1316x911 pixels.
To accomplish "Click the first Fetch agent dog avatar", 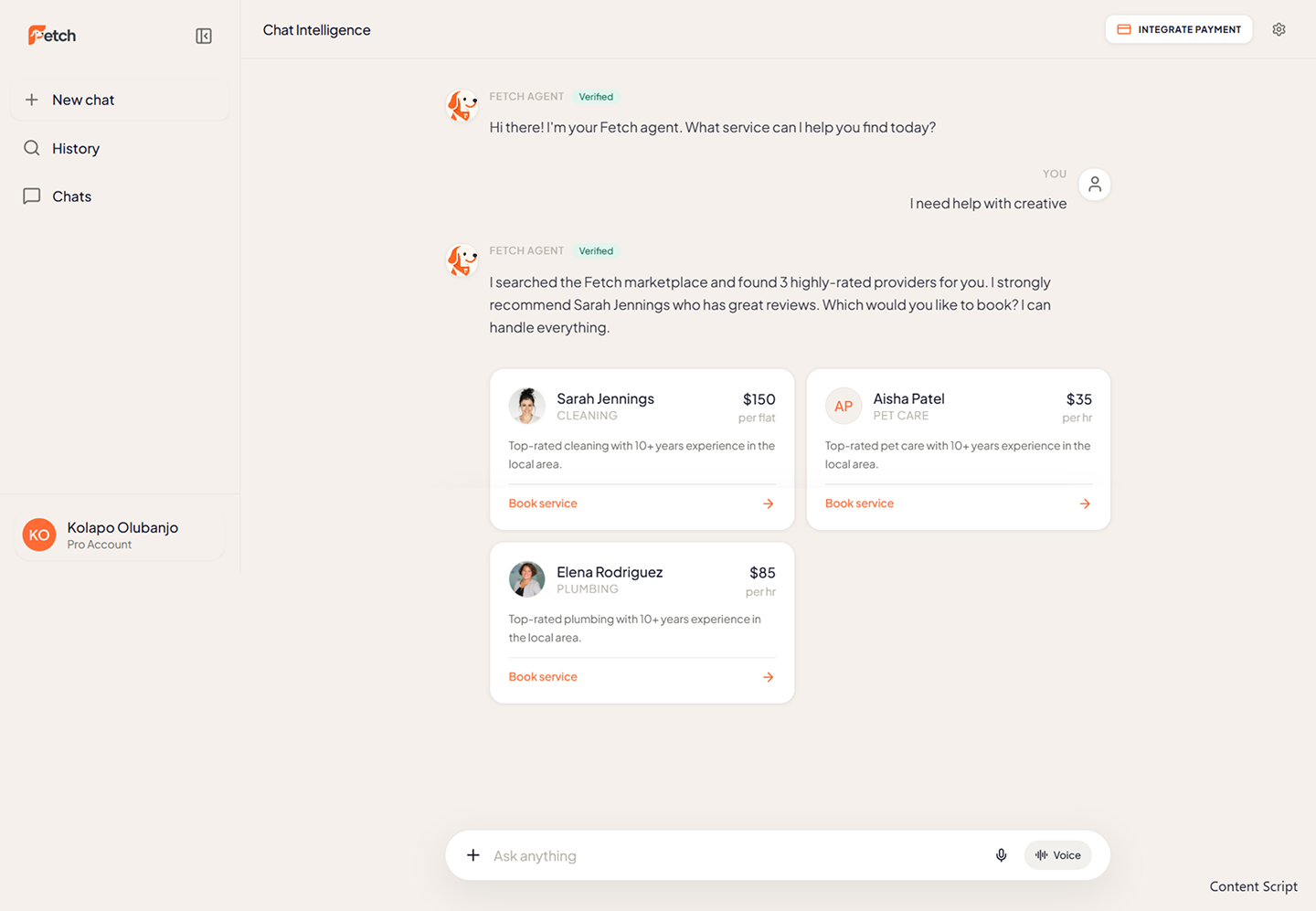I will [x=462, y=106].
